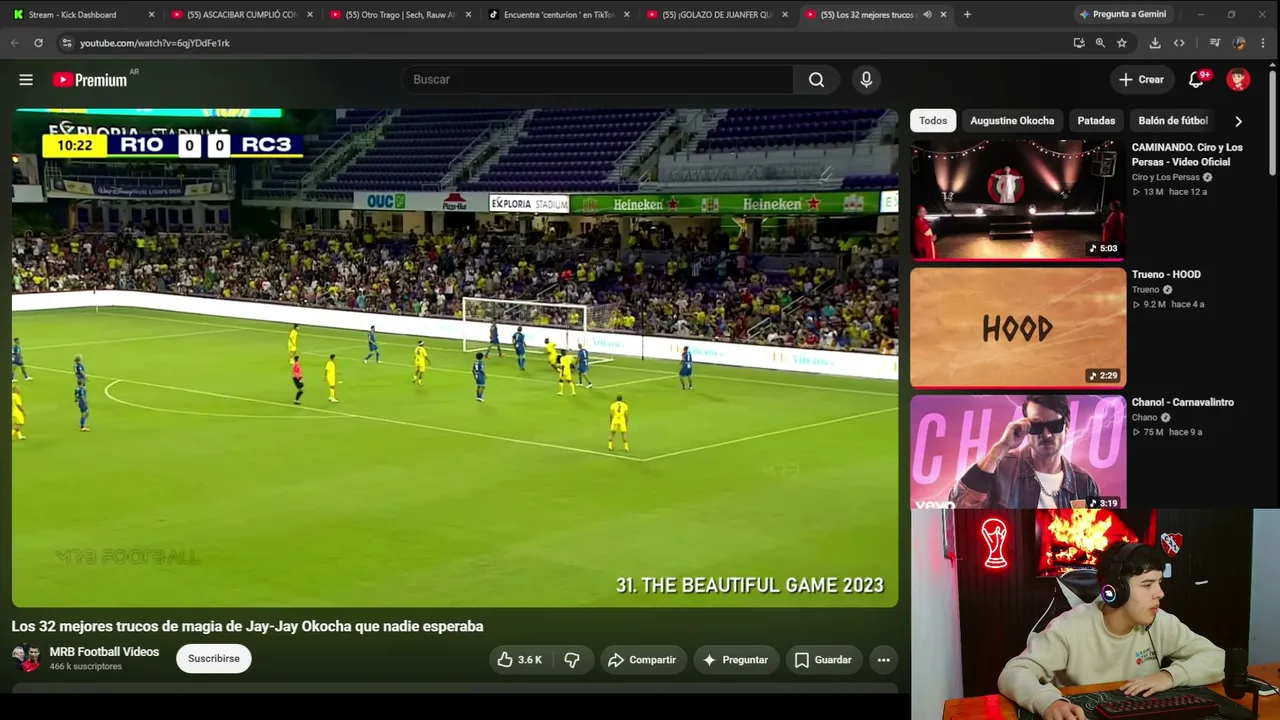
Task: Open the browser downloads icon
Action: pos(1155,43)
